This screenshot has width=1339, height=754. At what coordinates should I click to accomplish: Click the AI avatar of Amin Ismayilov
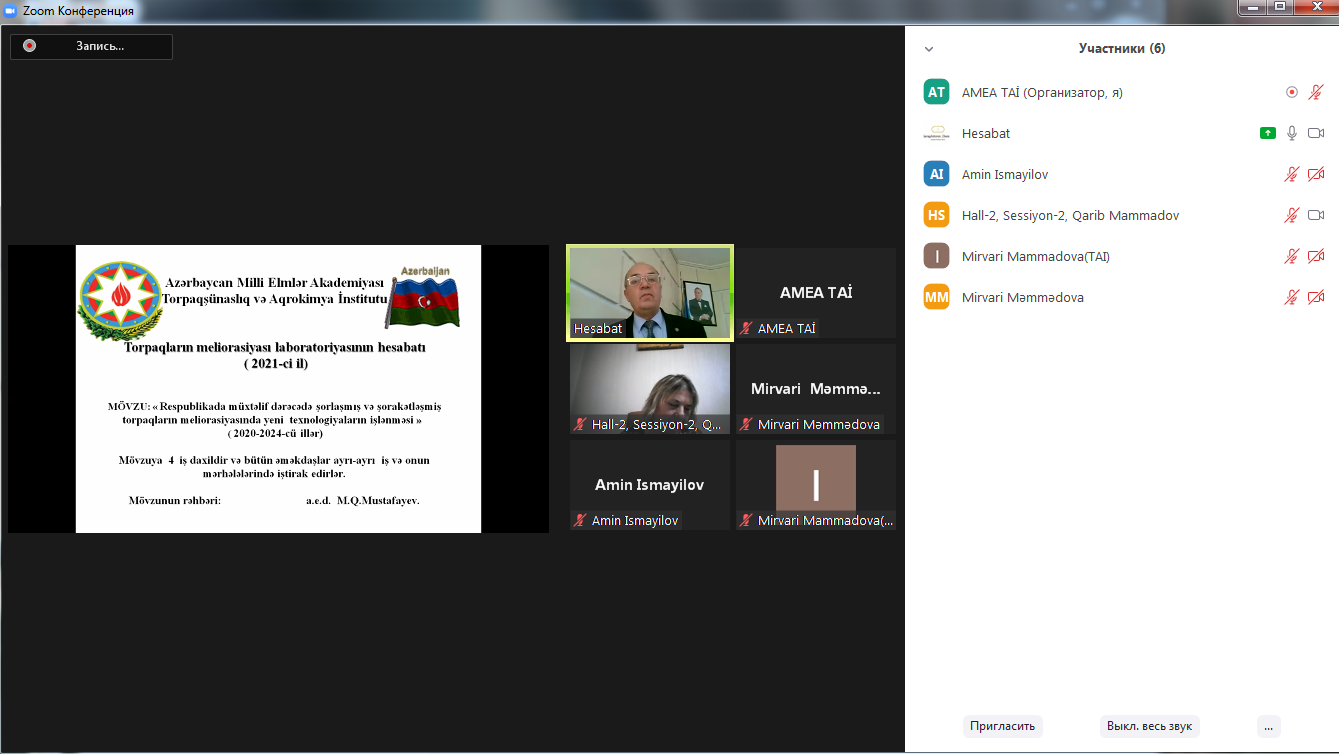pyautogui.click(x=936, y=174)
